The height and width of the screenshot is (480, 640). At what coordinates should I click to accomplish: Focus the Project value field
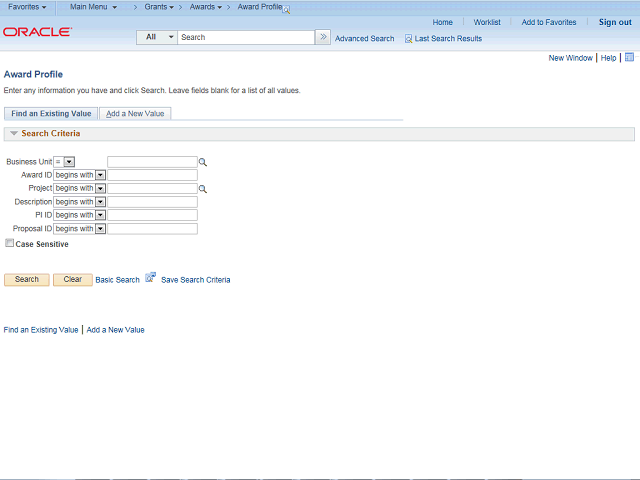coord(152,188)
